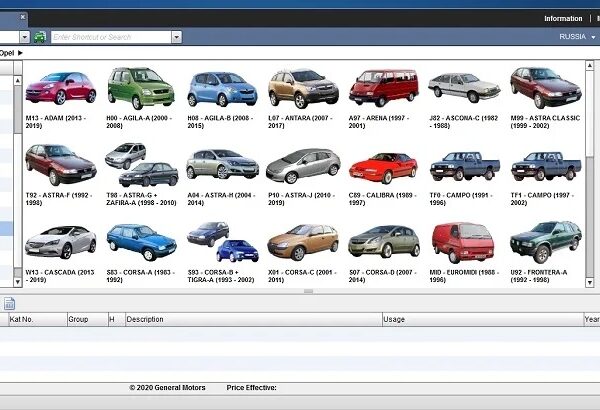The image size is (600, 410).
Task: Select the J82 ASCONA-C silver car
Action: pyautogui.click(x=464, y=88)
